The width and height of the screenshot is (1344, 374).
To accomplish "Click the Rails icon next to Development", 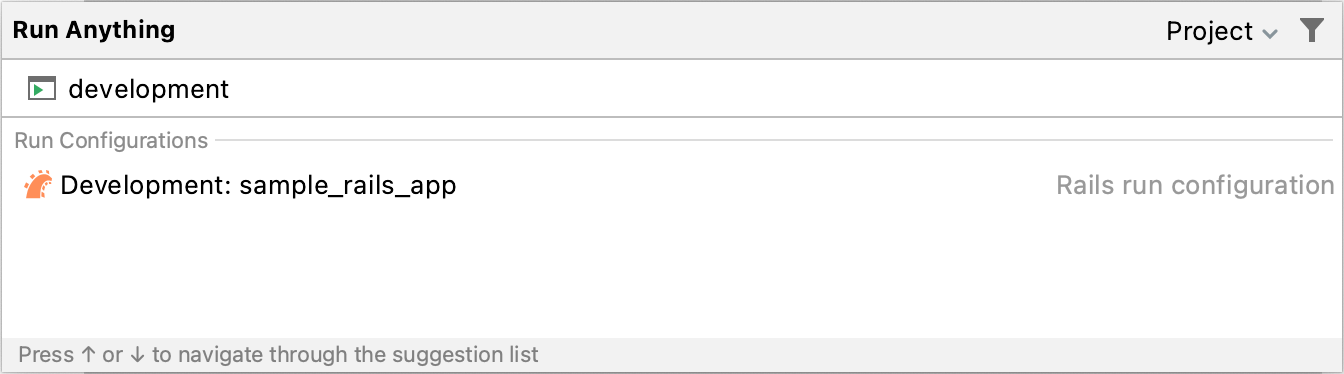I will point(38,185).
